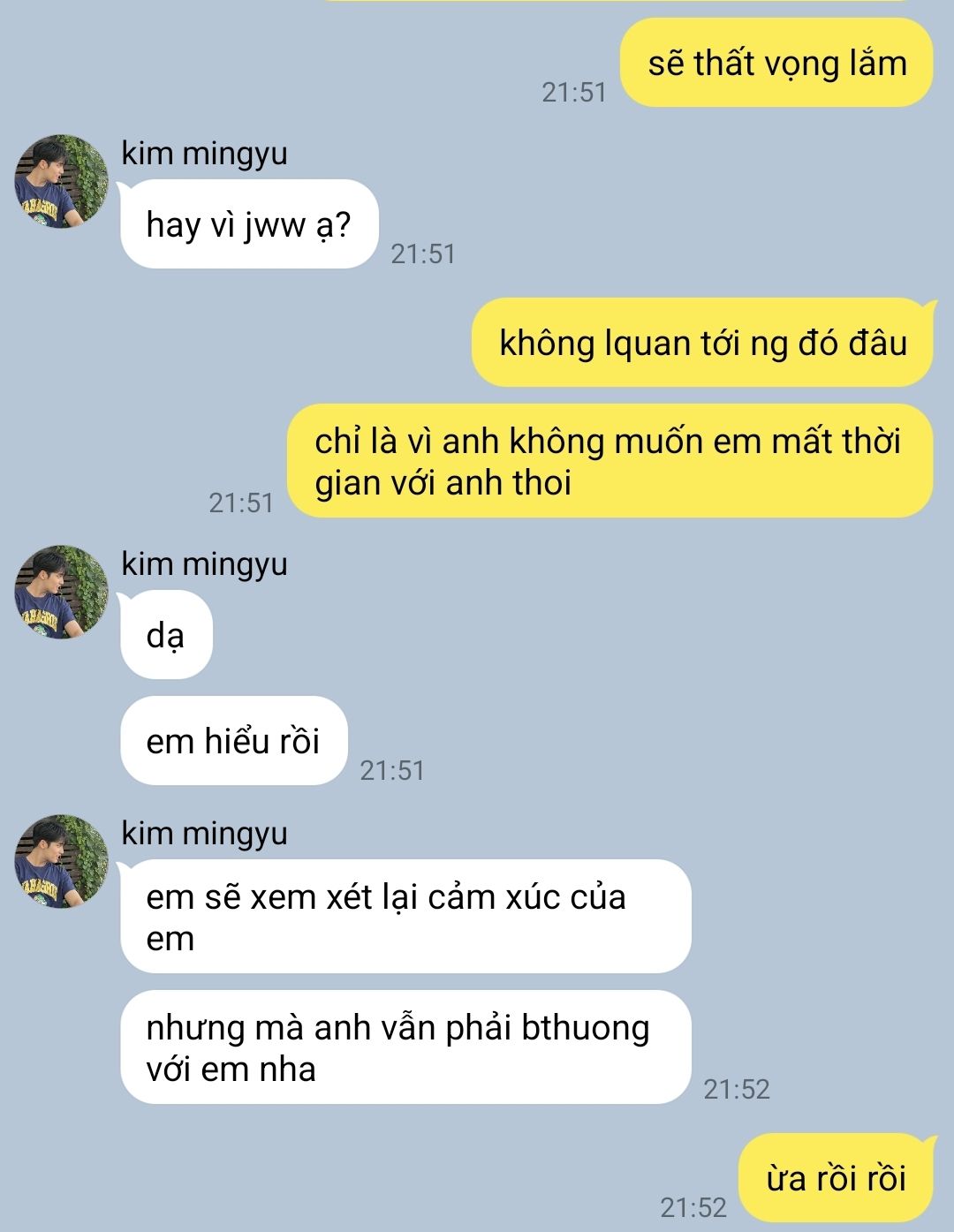Tap the 'ừa rồi rồi' yellow bubble
954x1232 pixels.
point(836,1178)
